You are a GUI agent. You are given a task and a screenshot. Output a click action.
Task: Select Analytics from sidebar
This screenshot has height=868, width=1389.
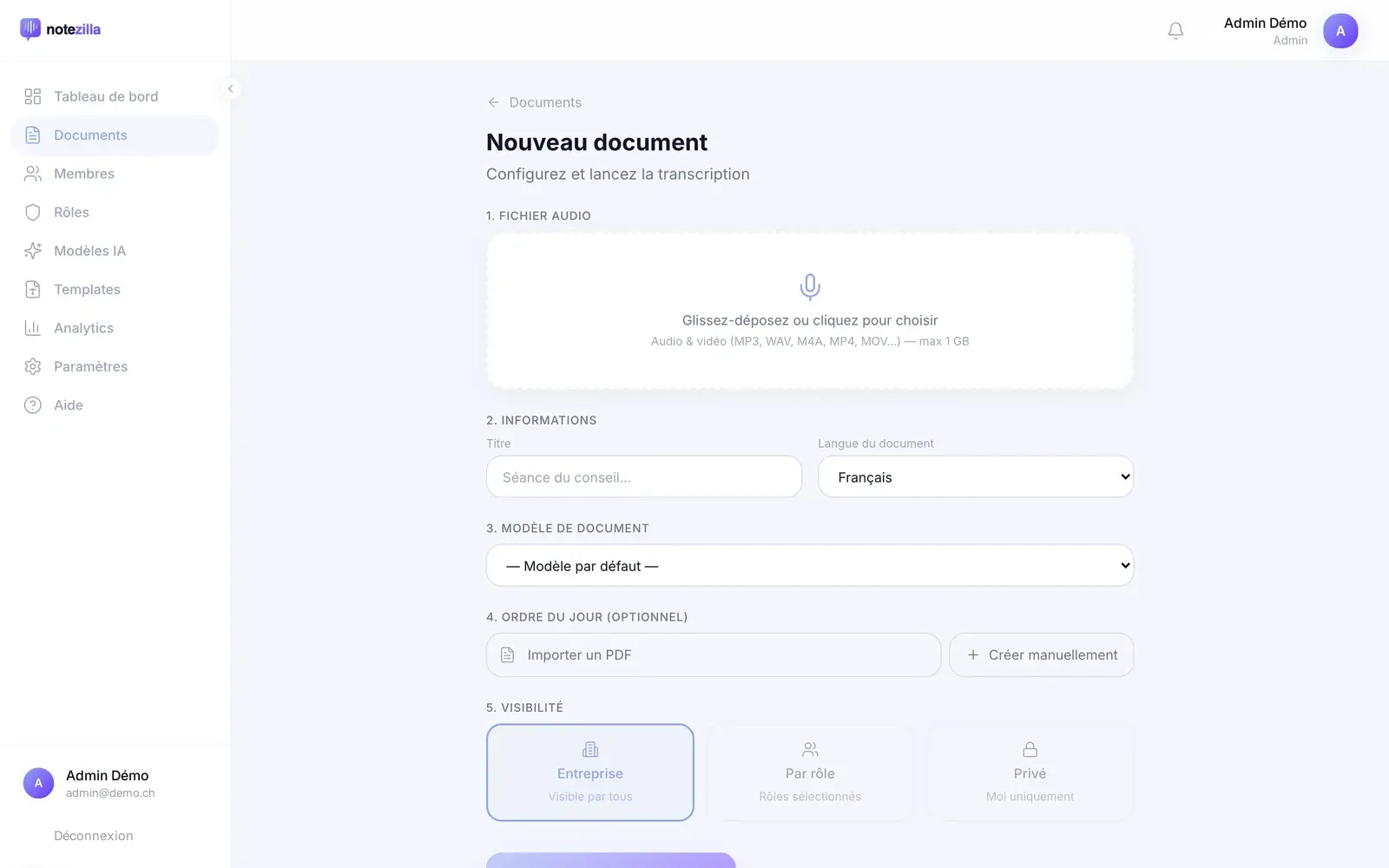click(x=115, y=328)
